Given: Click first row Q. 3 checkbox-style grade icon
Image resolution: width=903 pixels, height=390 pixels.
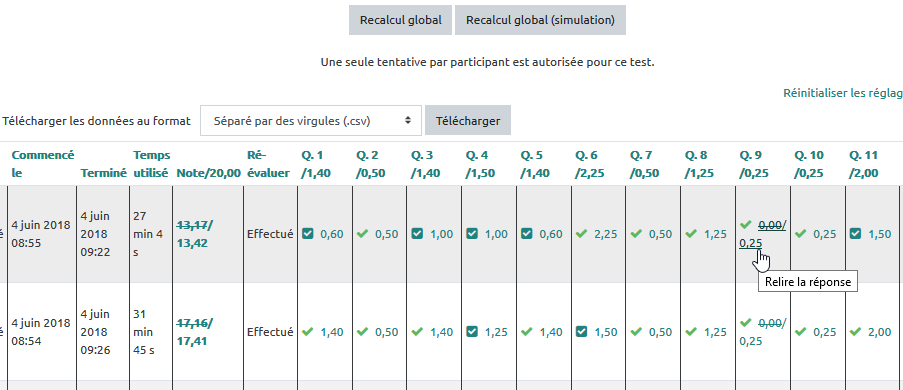Looking at the screenshot, I should (418, 233).
